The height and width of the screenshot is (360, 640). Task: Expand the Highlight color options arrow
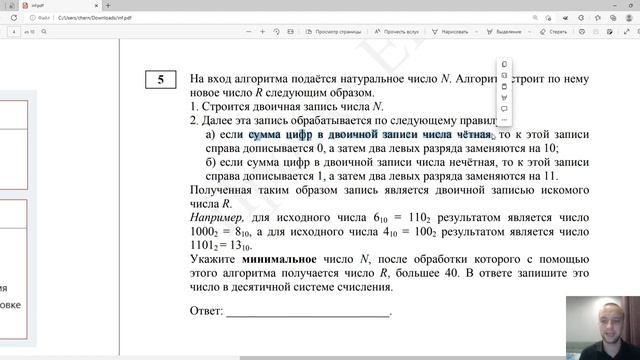[530, 31]
